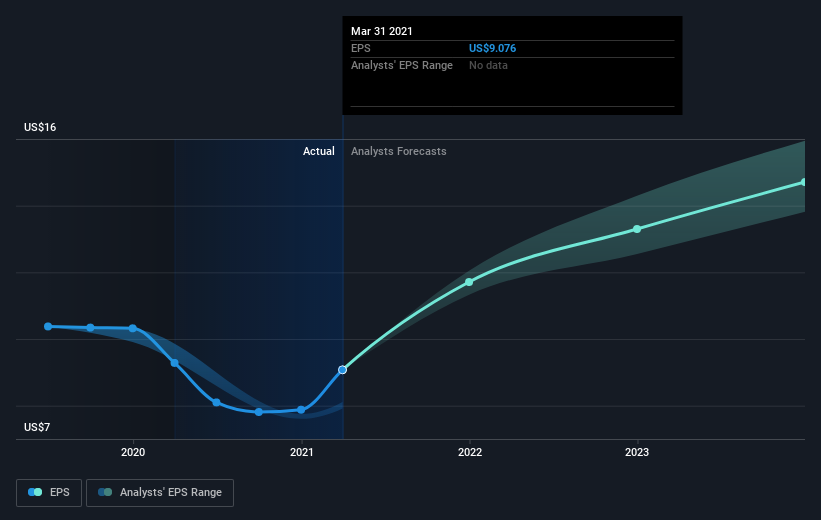Viewport: 821px width, 520px height.
Task: Click the first EPS data point in 2019
Action: tap(48, 327)
